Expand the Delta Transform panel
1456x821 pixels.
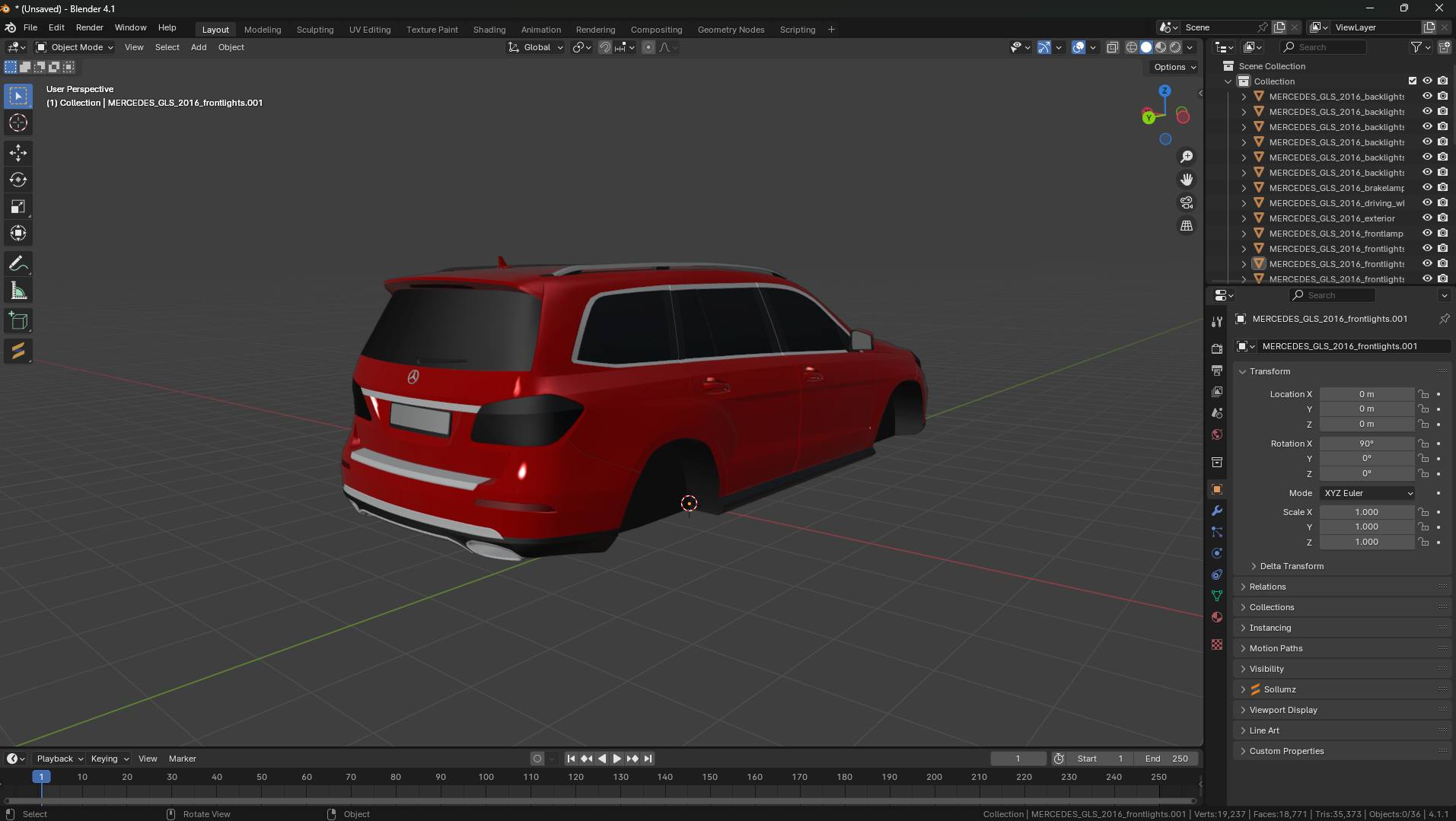coord(1291,566)
